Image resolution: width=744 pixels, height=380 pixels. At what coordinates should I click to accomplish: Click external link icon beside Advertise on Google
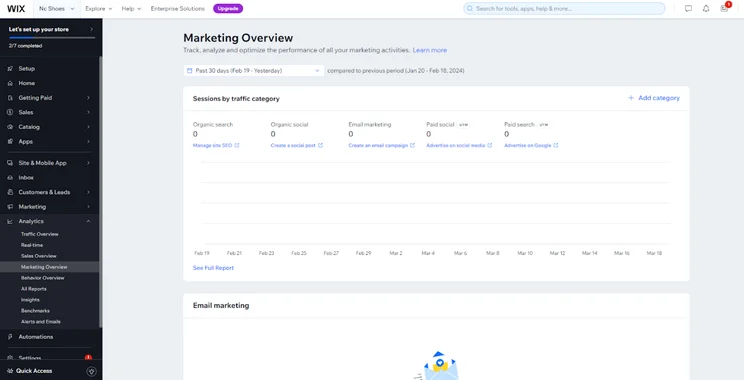pyautogui.click(x=556, y=146)
